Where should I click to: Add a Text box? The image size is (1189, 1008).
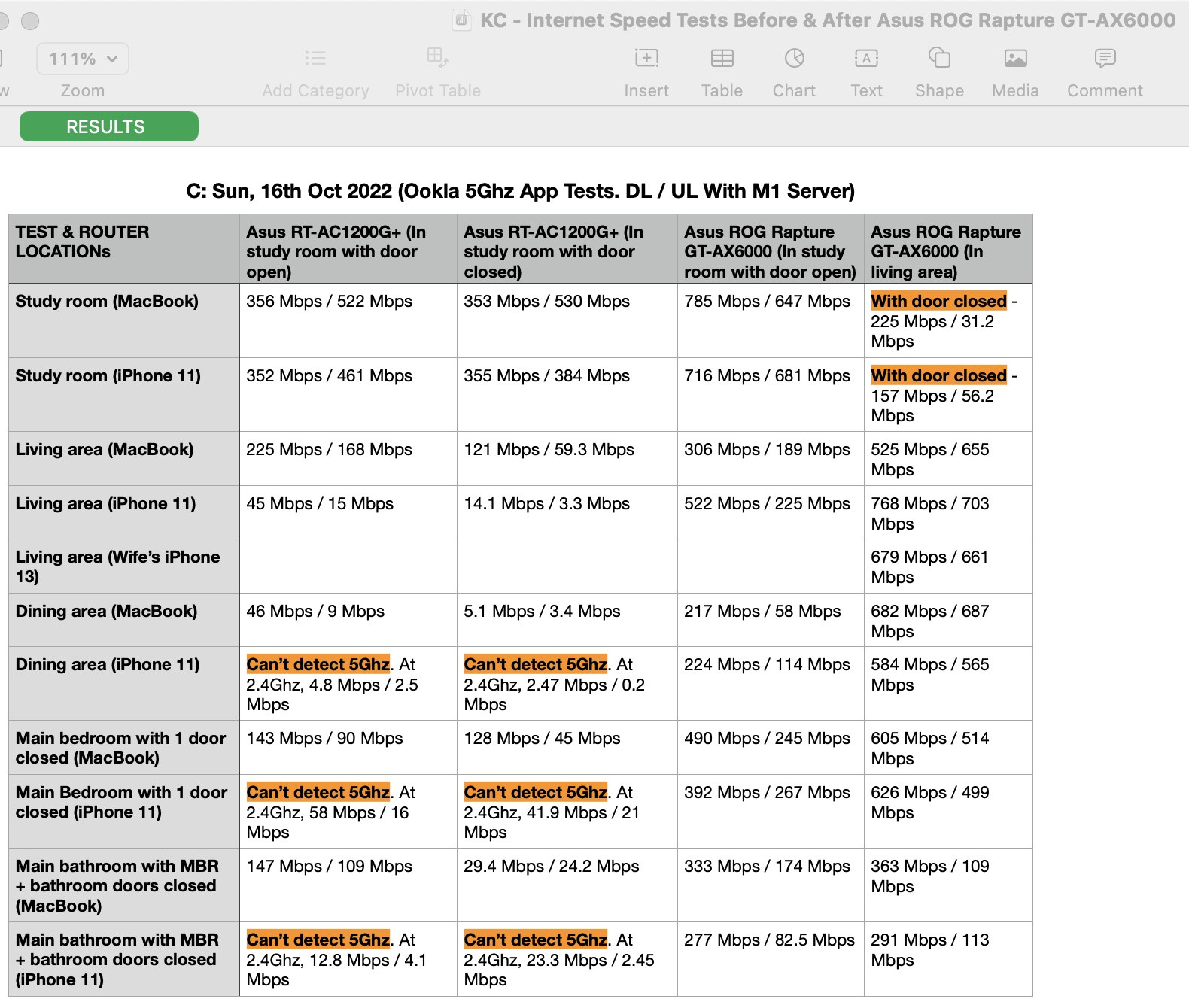coord(867,58)
